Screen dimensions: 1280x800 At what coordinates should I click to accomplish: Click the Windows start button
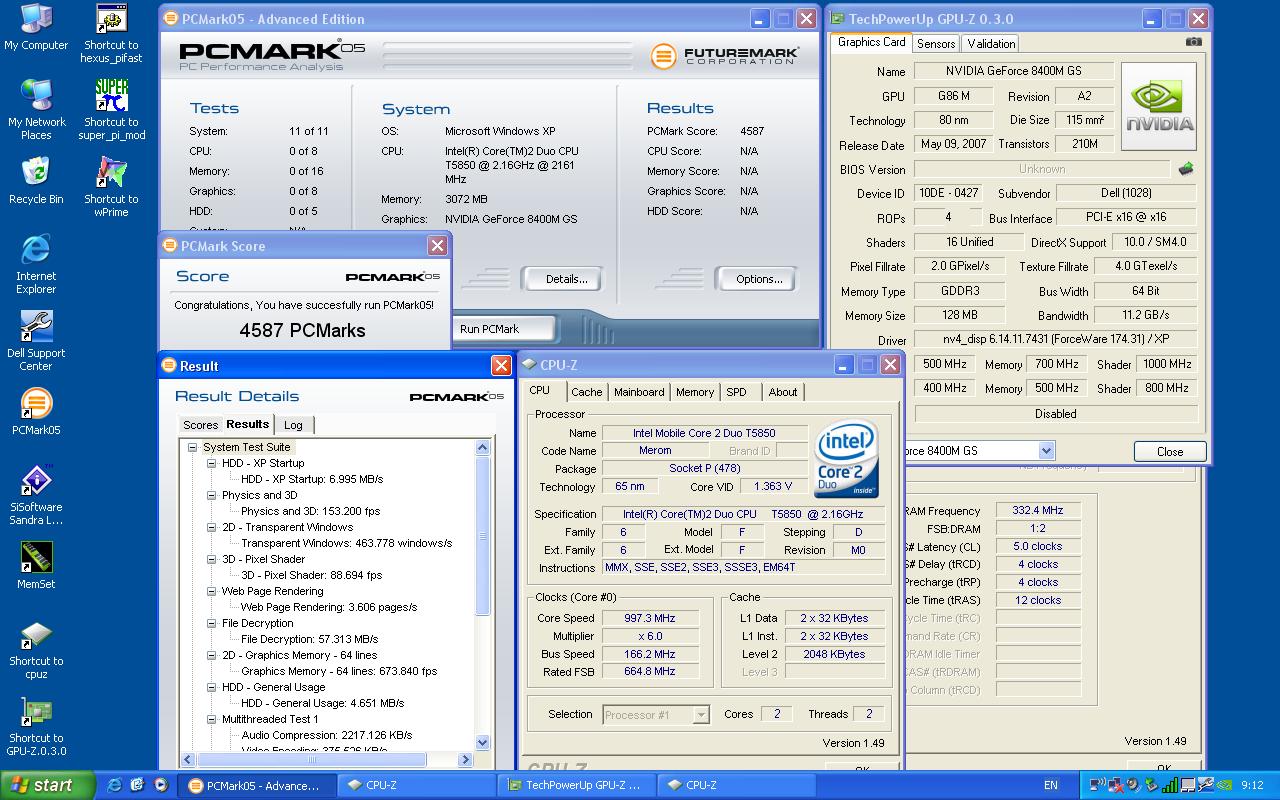click(47, 785)
